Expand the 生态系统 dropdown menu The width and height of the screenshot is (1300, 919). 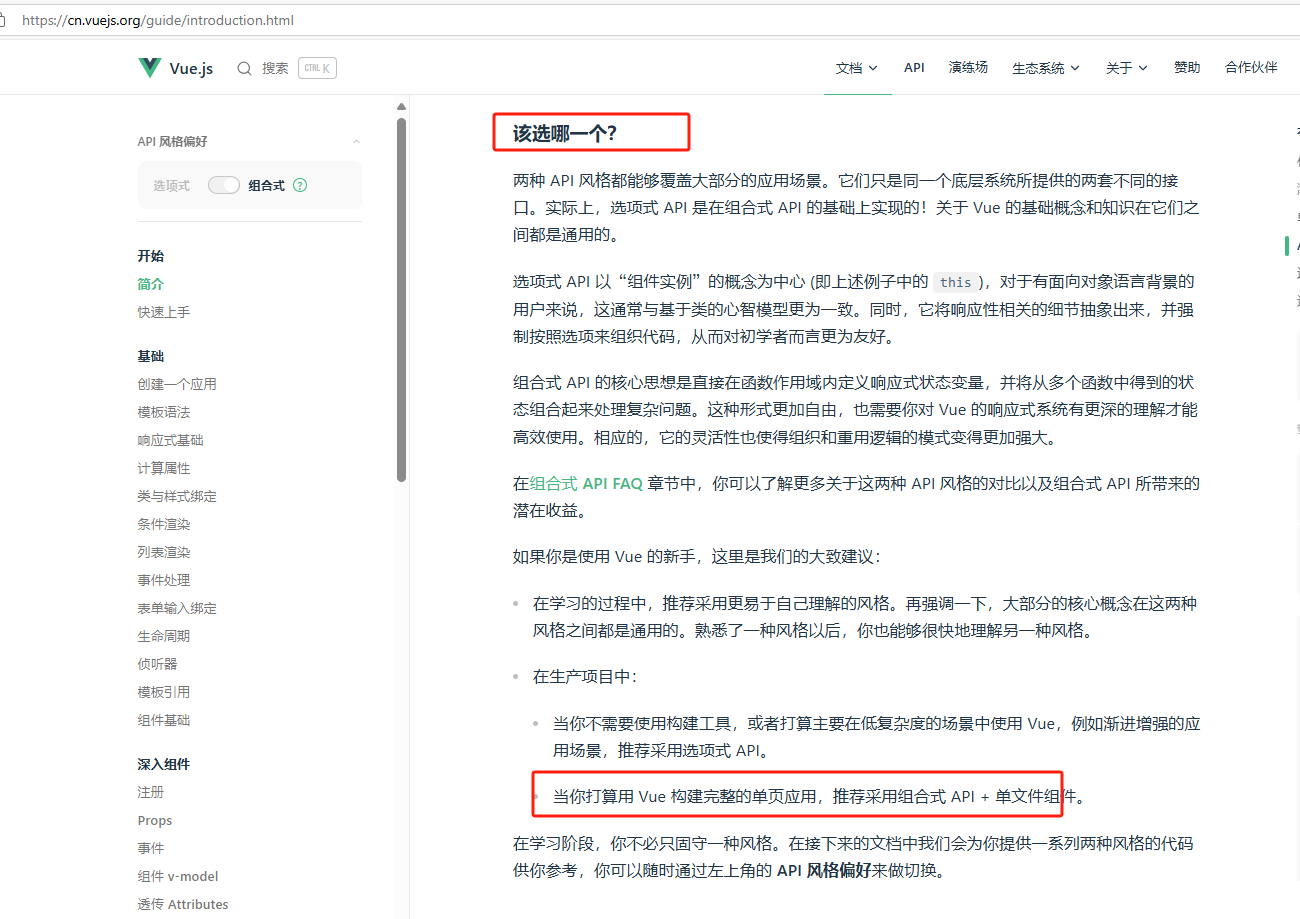tap(1044, 68)
